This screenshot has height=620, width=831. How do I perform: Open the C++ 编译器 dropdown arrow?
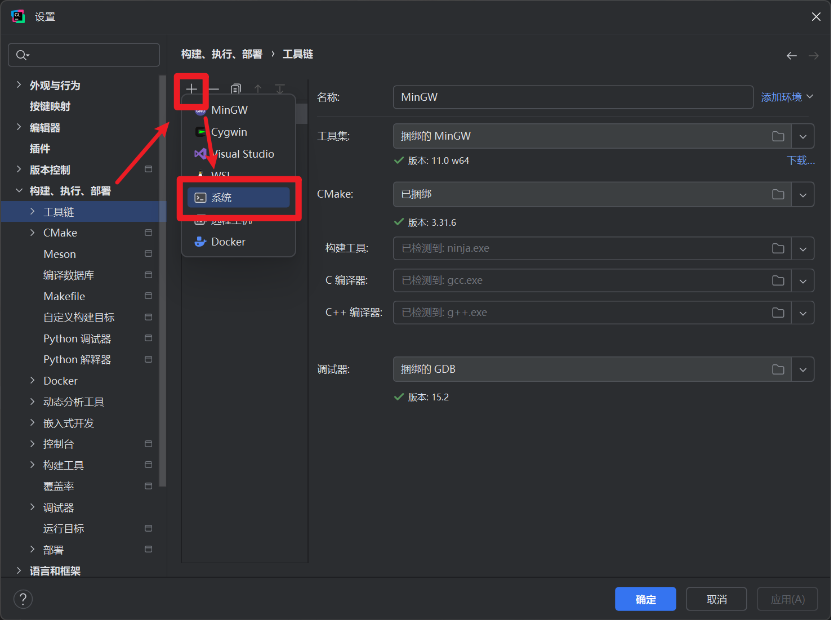coord(803,313)
